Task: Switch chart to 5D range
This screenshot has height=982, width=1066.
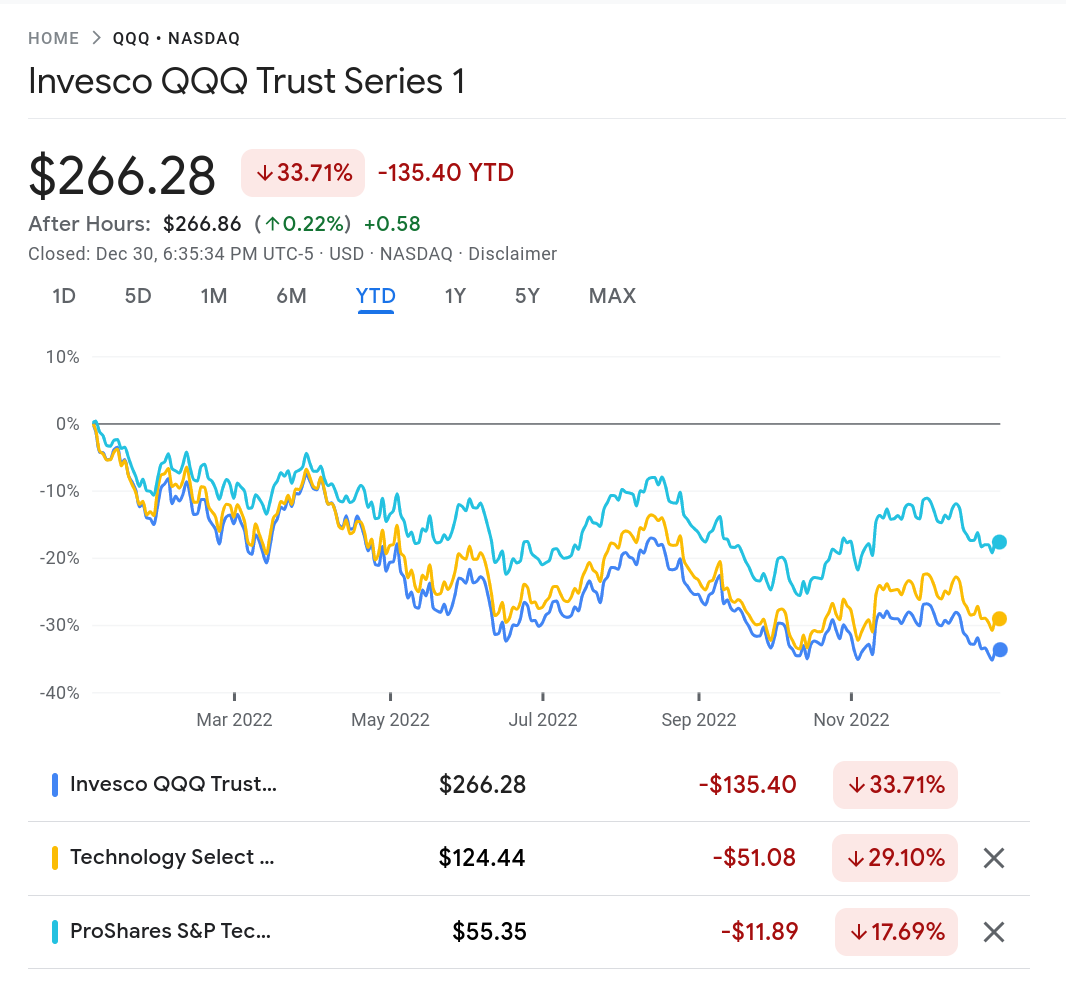Action: pyautogui.click(x=138, y=296)
